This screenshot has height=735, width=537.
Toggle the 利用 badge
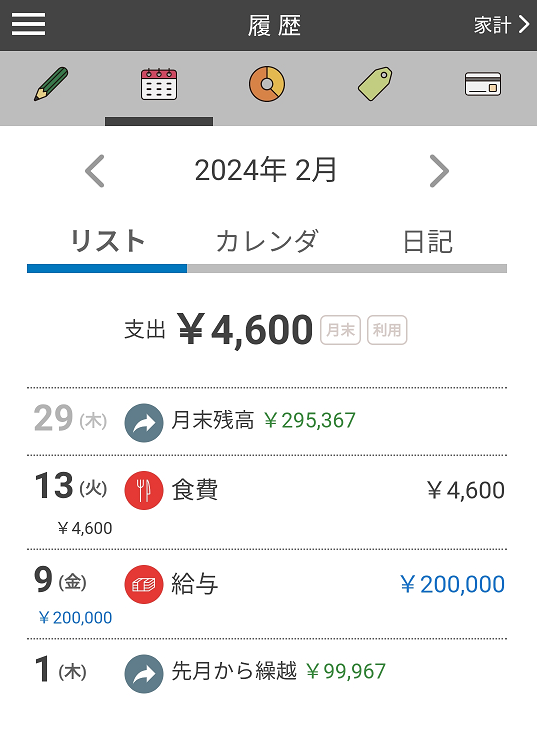(x=387, y=330)
